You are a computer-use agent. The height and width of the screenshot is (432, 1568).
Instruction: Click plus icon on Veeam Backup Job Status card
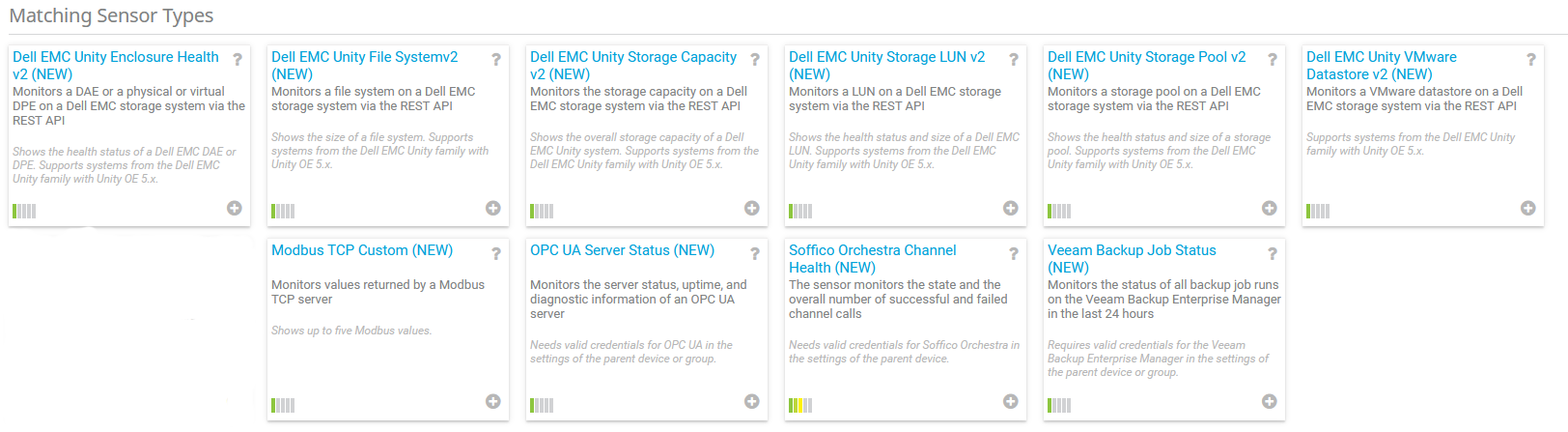tap(1270, 401)
